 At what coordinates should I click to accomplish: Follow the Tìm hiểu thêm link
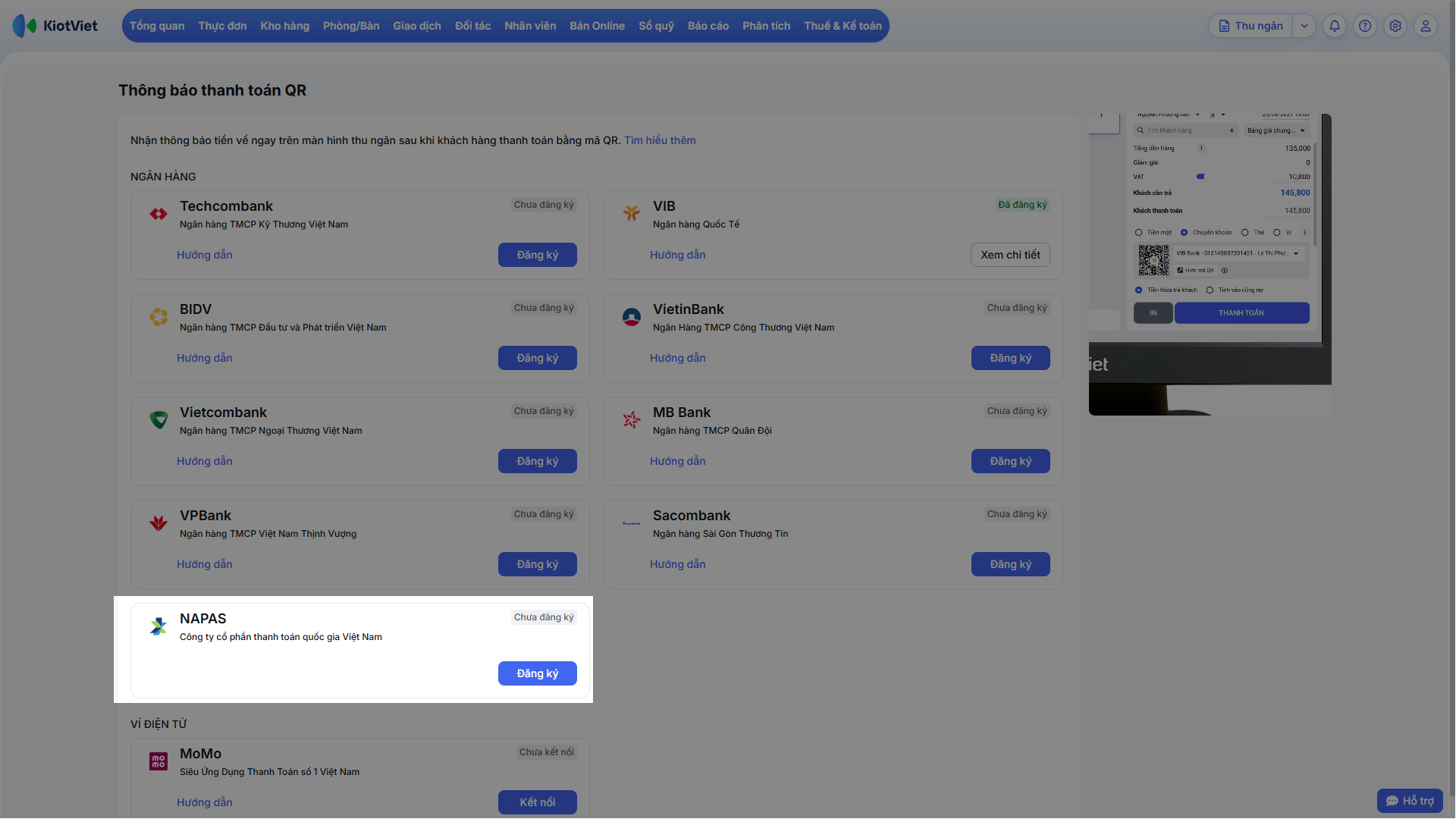(660, 140)
